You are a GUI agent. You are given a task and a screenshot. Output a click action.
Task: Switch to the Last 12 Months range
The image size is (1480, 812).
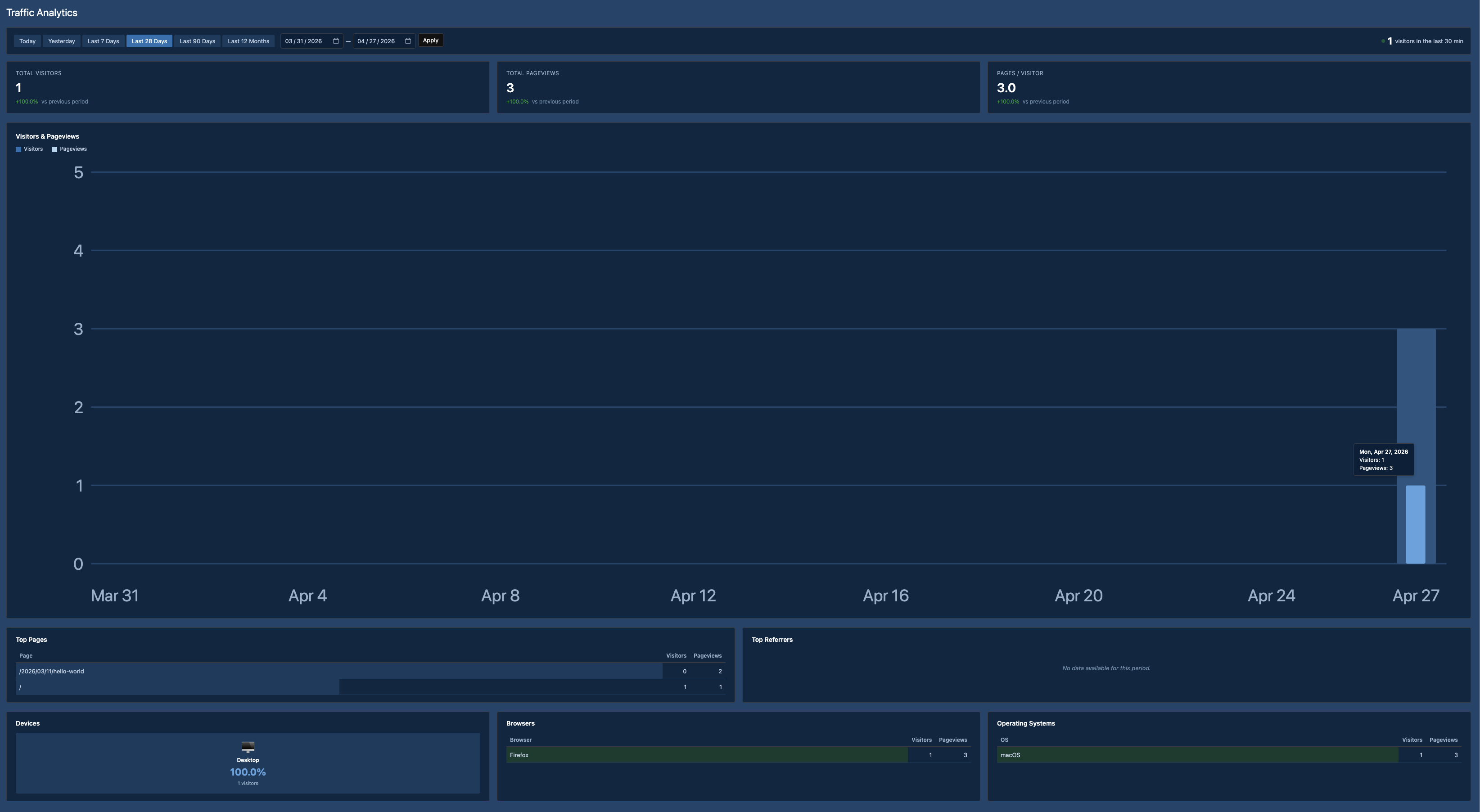pos(248,41)
